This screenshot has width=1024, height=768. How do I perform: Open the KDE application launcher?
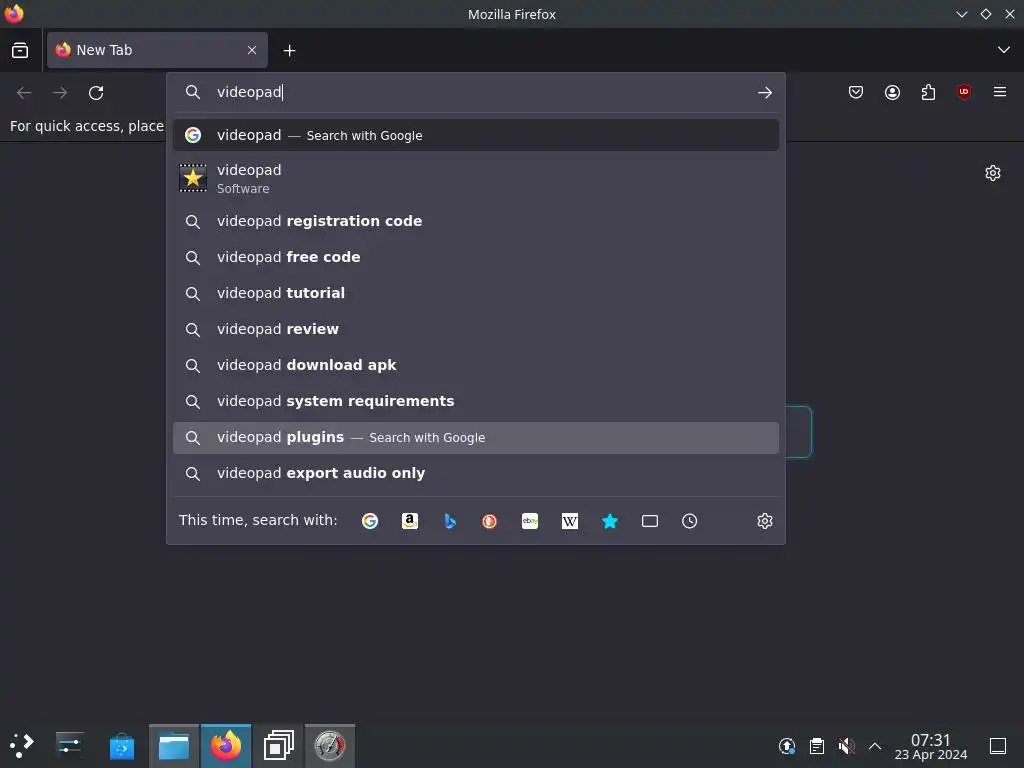point(22,745)
